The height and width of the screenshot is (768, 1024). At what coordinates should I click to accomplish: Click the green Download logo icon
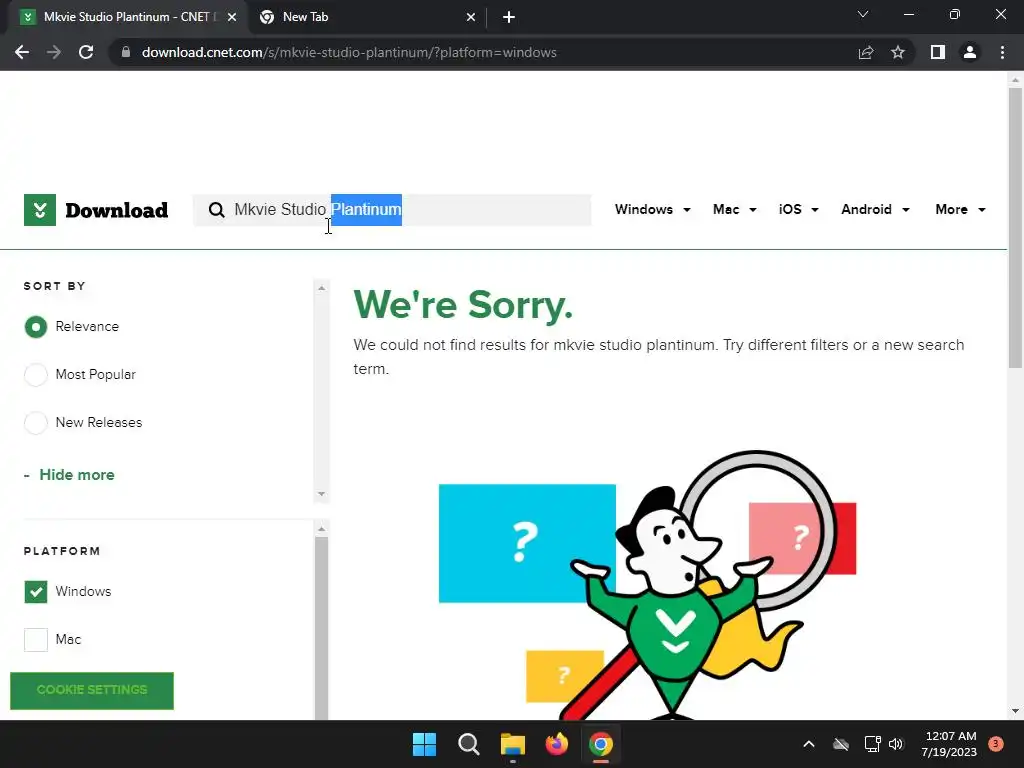(40, 210)
